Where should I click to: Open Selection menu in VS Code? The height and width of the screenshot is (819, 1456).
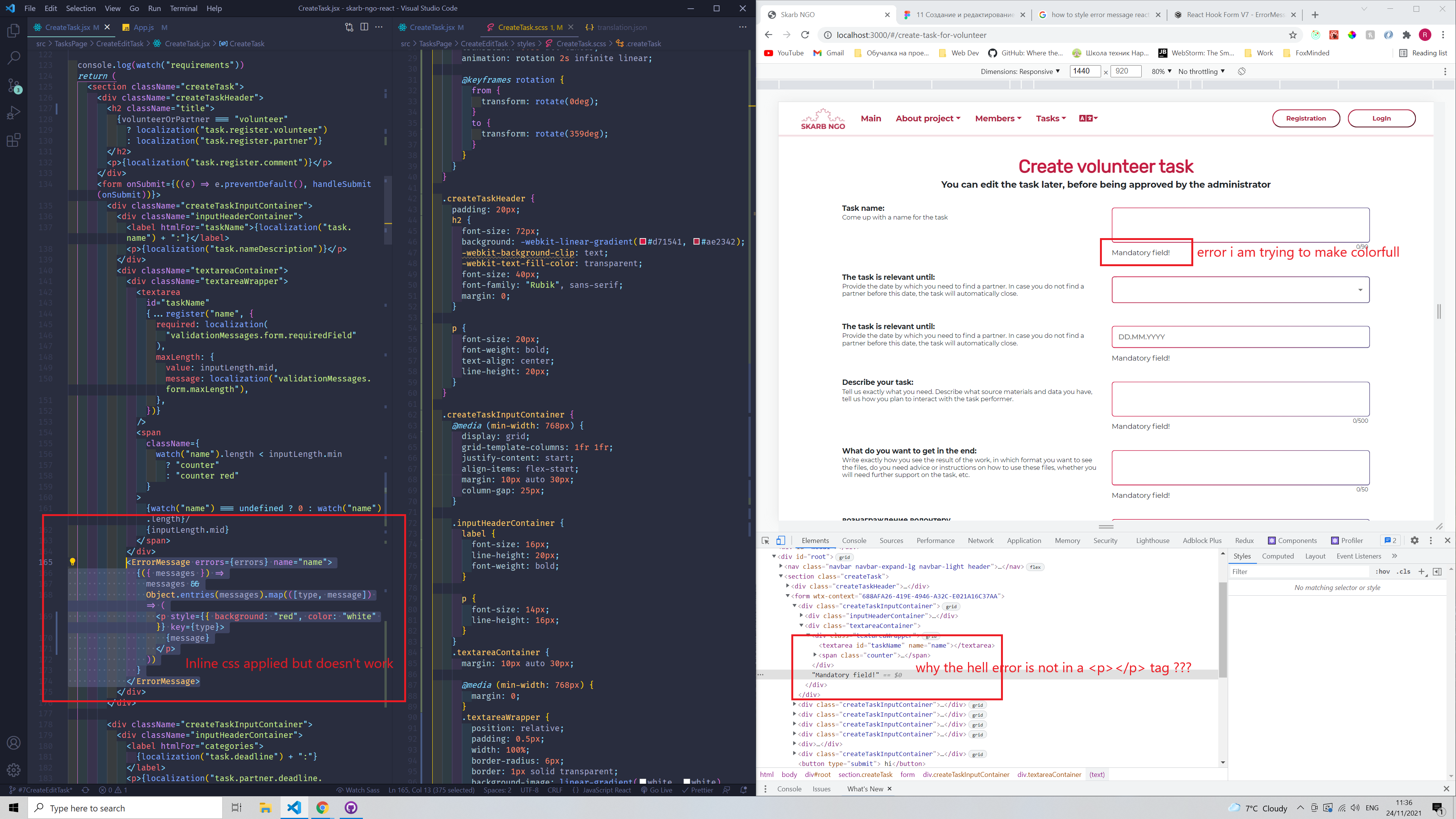click(81, 8)
